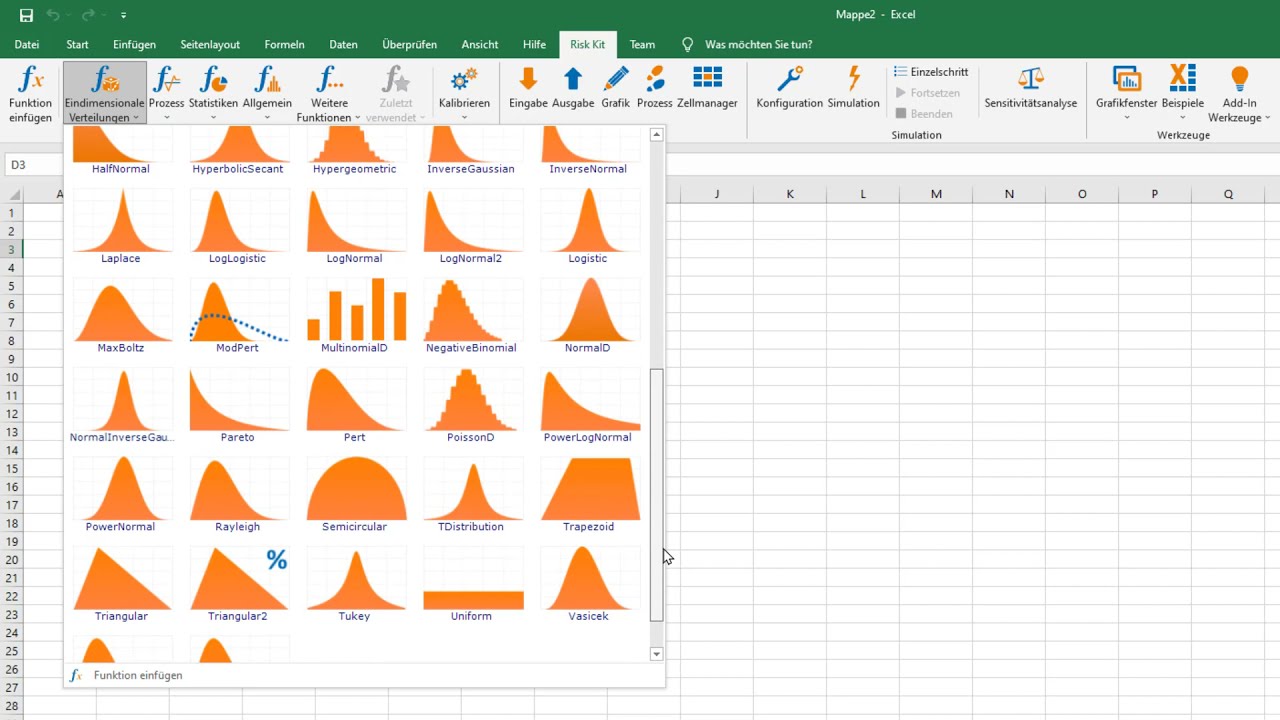Choose the ModPert distribution
The image size is (1280, 720).
point(238,317)
